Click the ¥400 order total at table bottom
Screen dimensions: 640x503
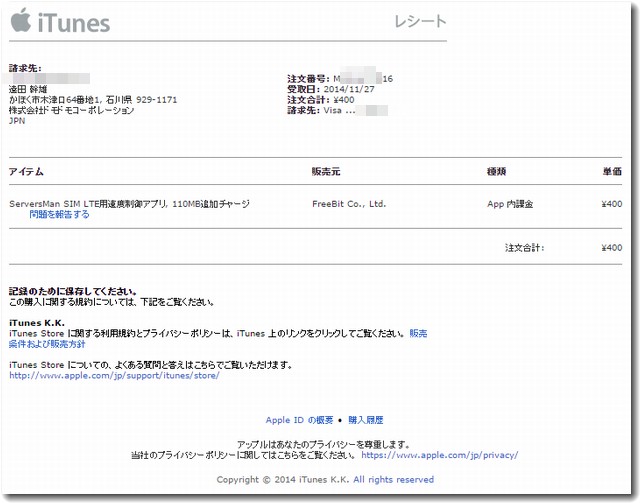[611, 247]
